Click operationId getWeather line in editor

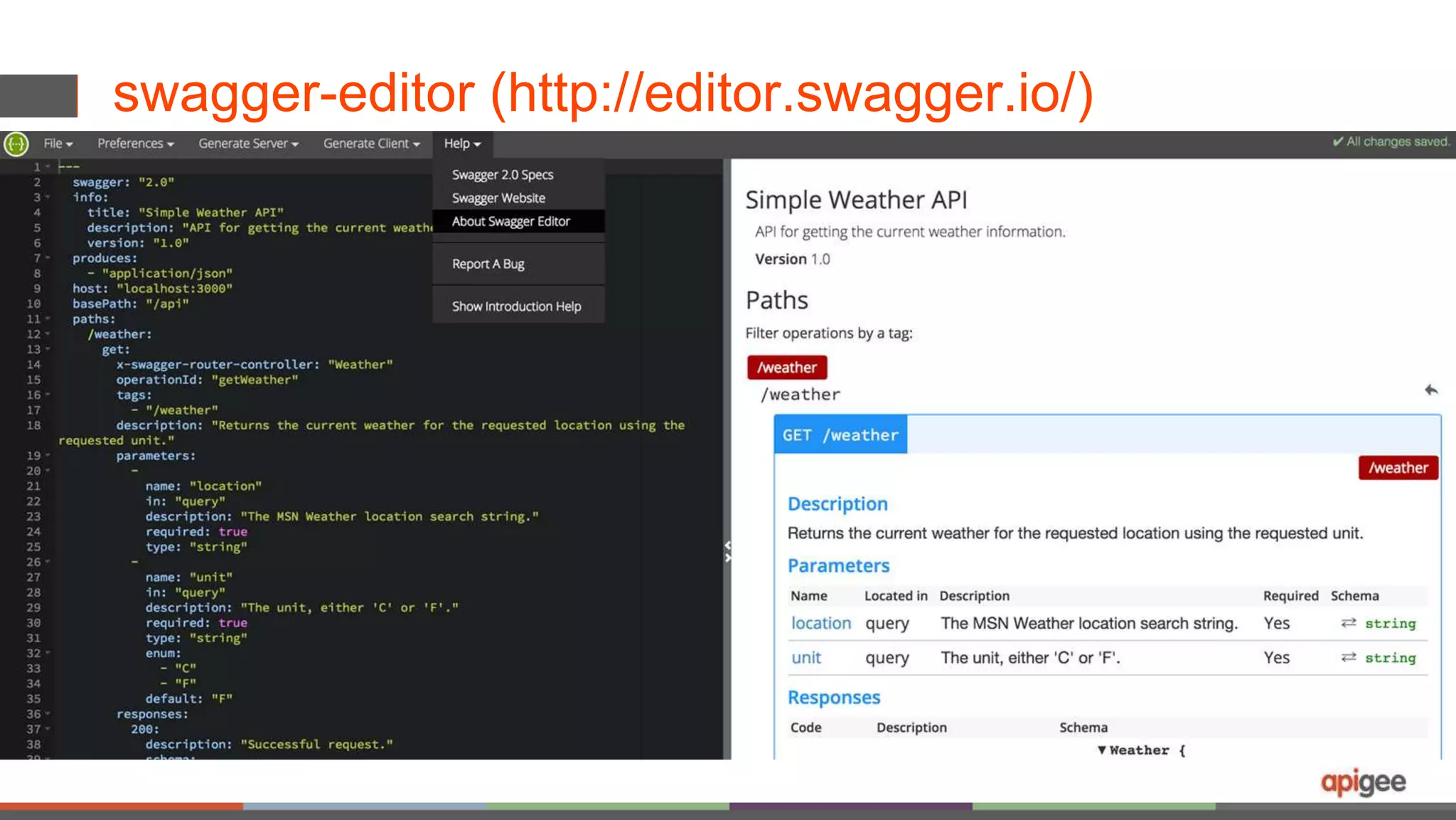(x=207, y=380)
